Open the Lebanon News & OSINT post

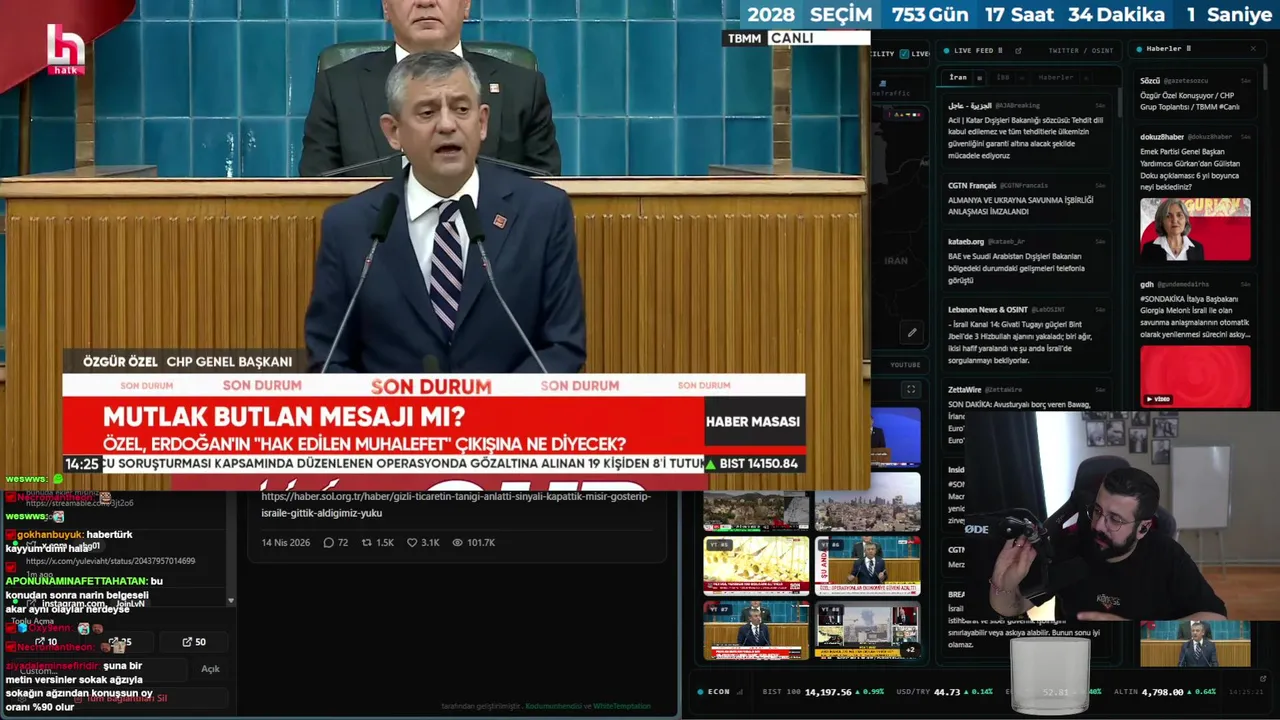point(1026,334)
